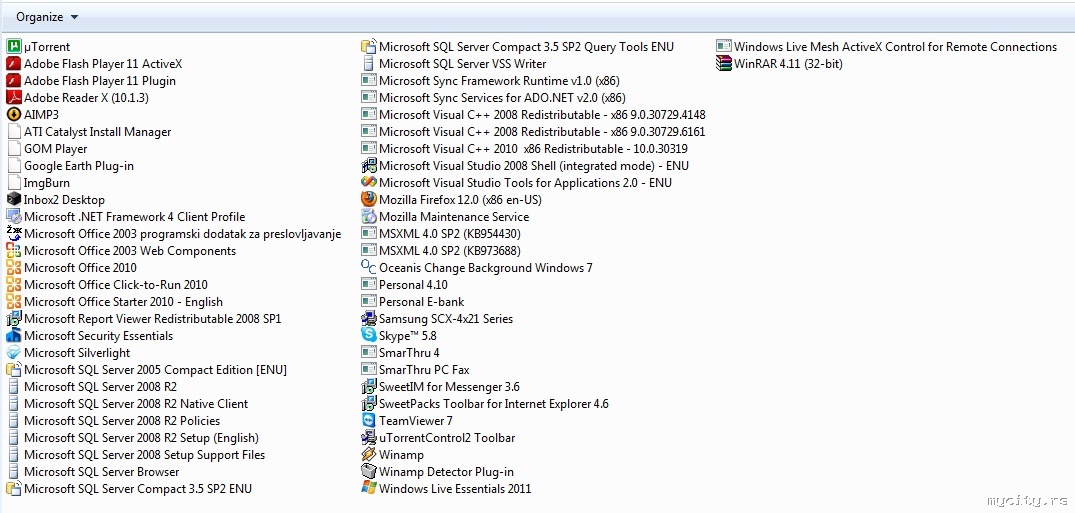Image resolution: width=1075 pixels, height=513 pixels.
Task: Click the Microsoft Visual Studio 2008 Shell icon
Action: click(369, 166)
